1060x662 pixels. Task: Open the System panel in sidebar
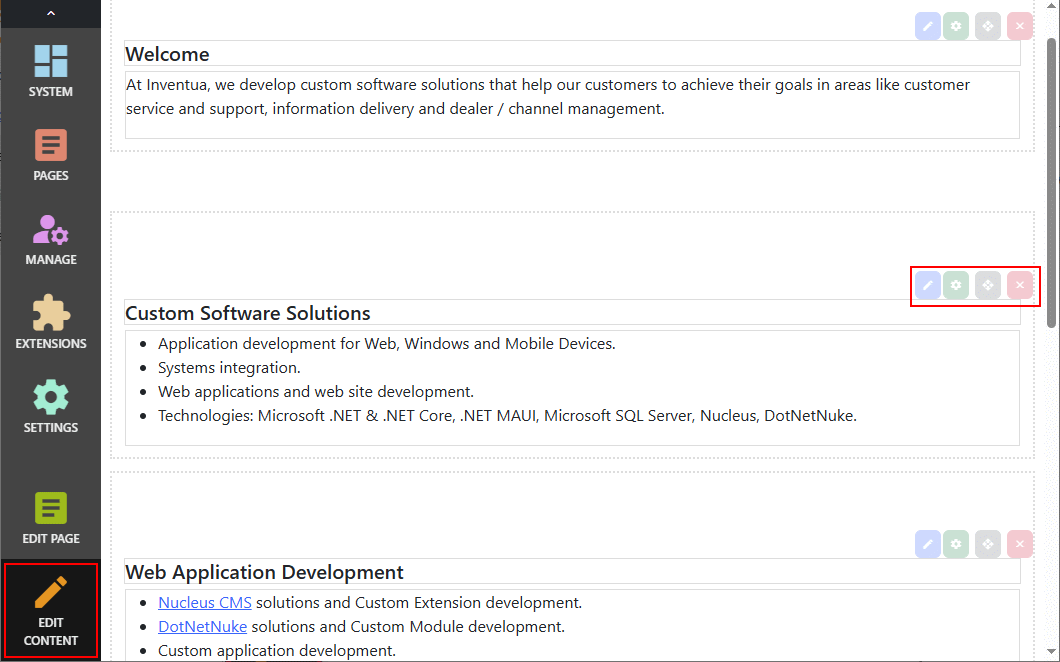pos(50,70)
